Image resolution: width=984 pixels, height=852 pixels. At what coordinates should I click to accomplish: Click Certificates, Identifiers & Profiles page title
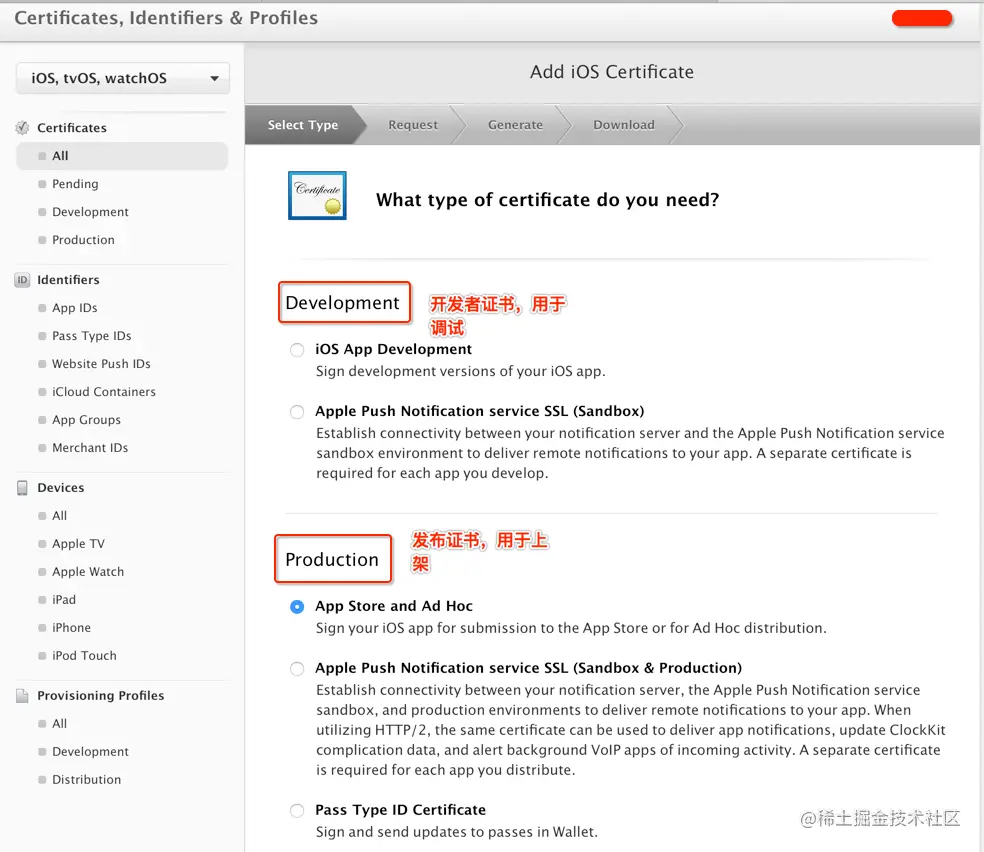pyautogui.click(x=166, y=18)
